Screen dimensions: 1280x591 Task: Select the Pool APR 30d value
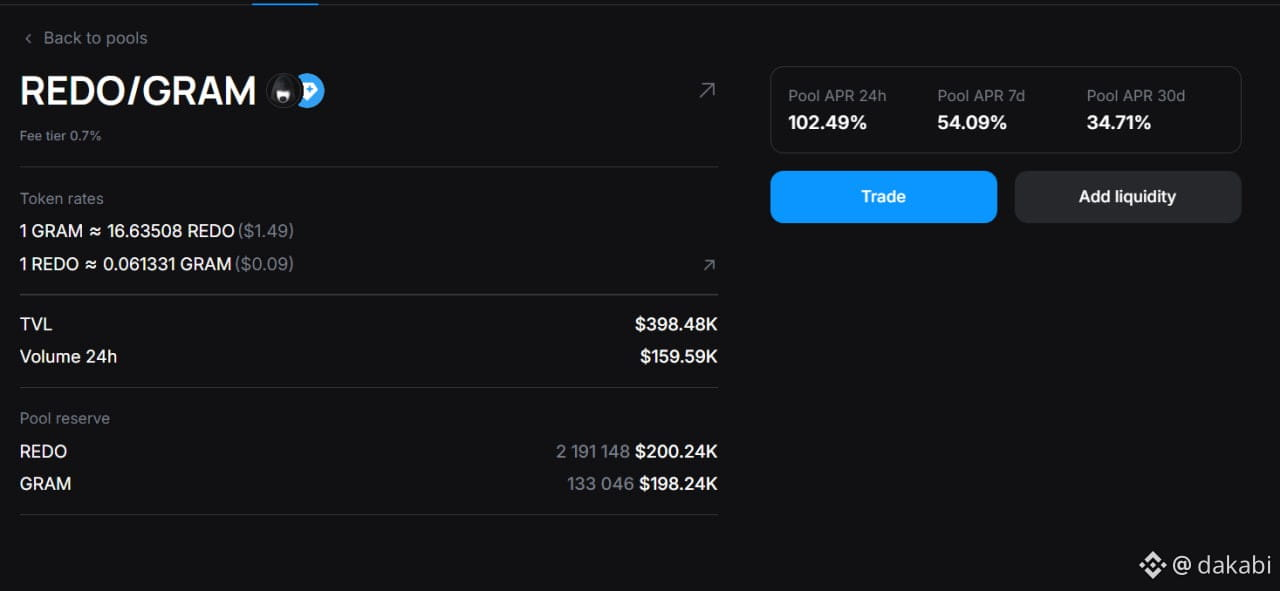(x=1119, y=123)
